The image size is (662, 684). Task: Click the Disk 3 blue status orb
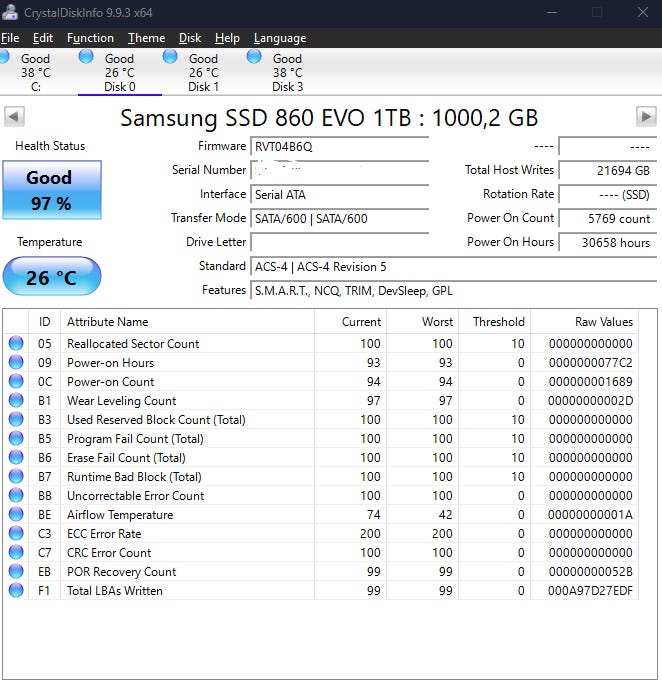tap(254, 57)
